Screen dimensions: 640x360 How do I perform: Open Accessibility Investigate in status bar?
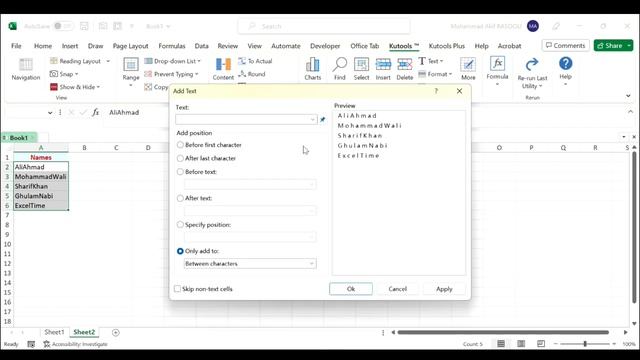(76, 344)
